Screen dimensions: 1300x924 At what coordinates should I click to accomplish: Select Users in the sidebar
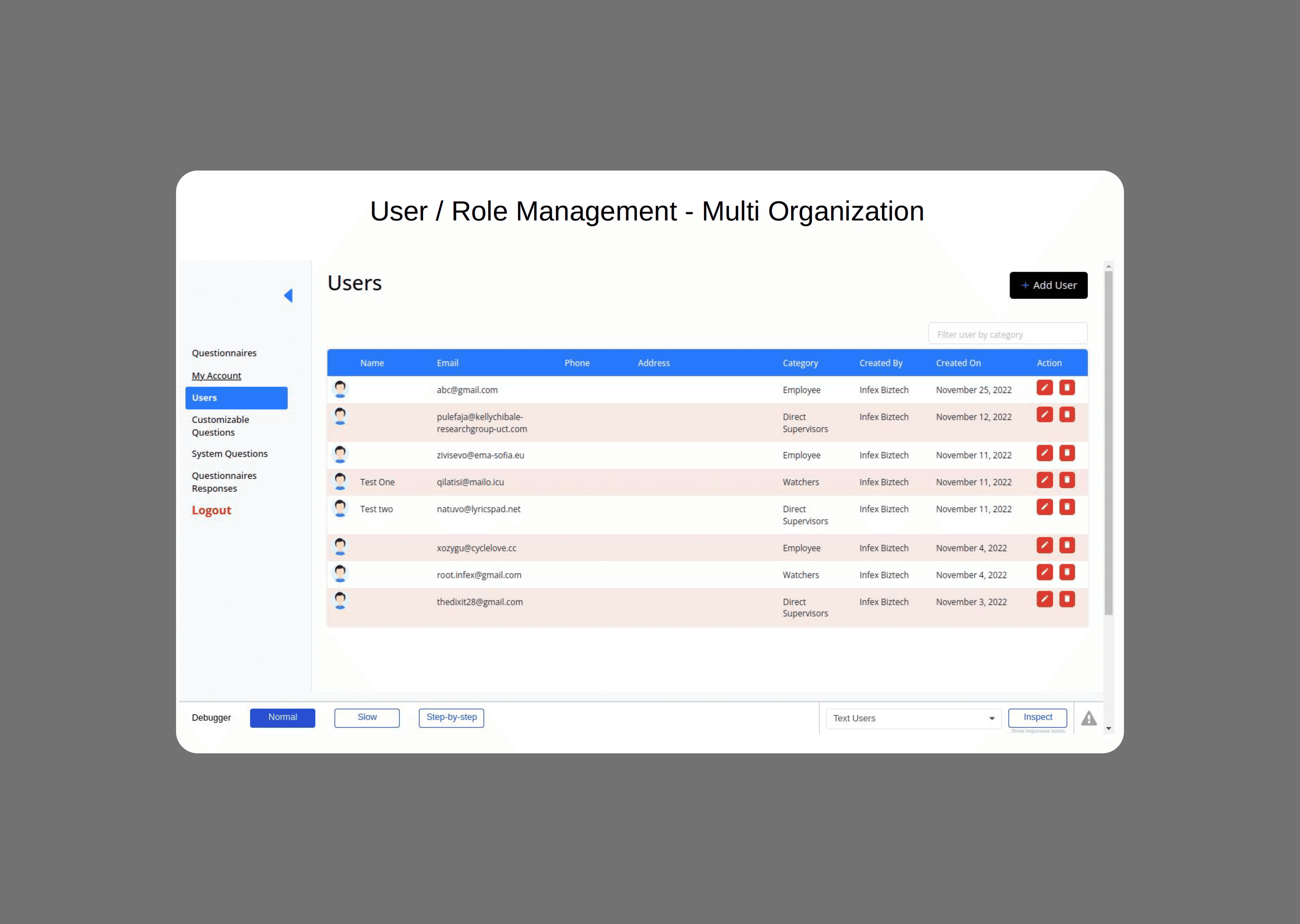coord(236,398)
